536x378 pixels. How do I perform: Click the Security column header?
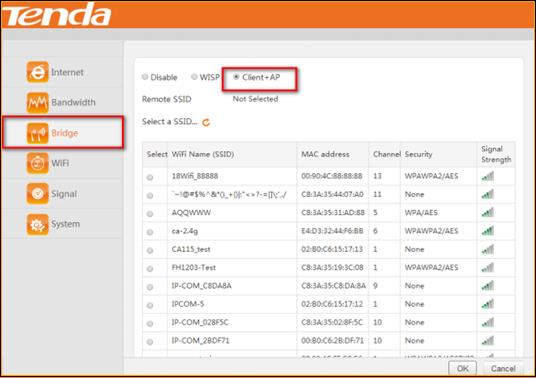coord(418,154)
